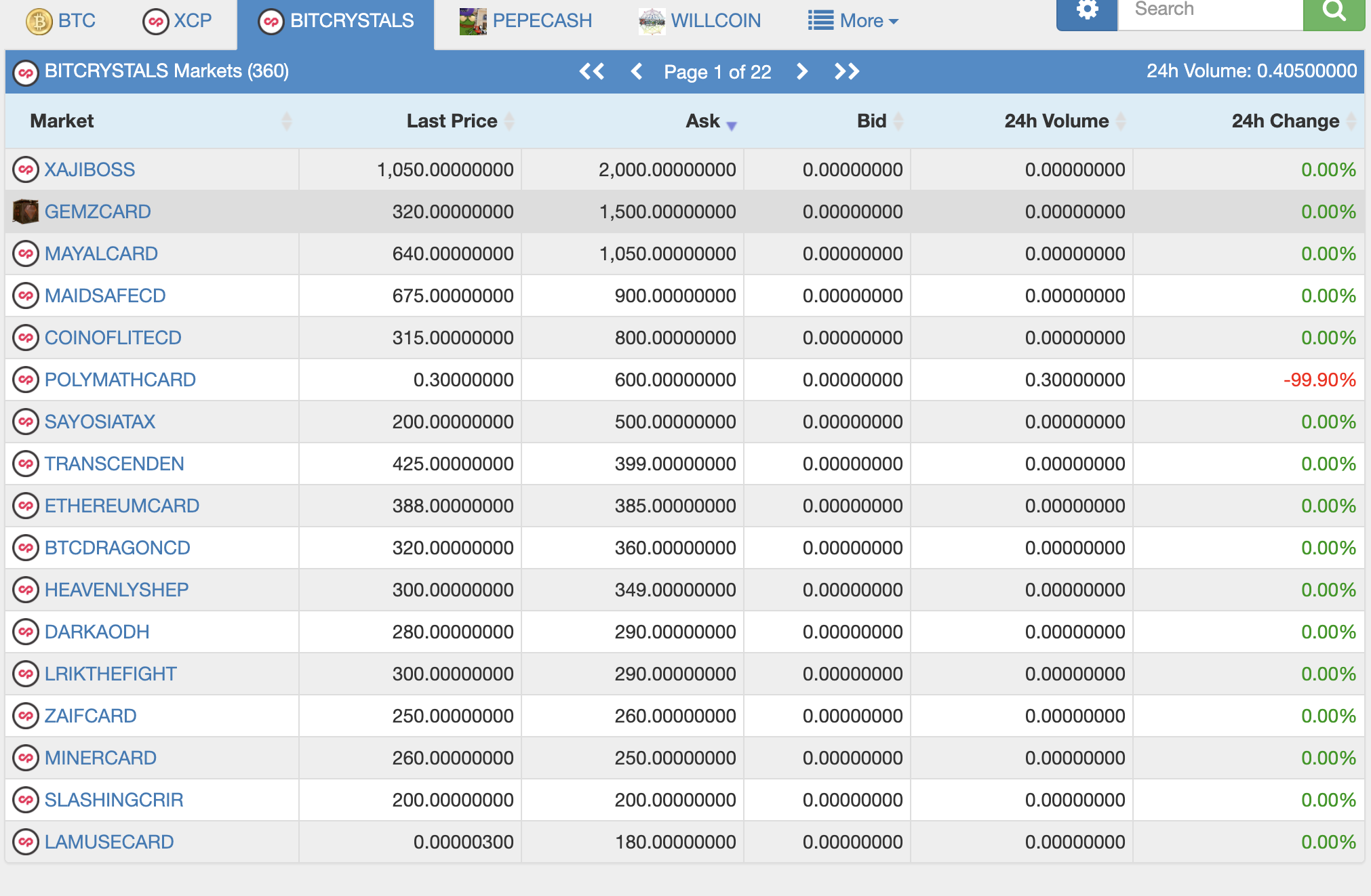Switch to the PEPECASH tab

[525, 22]
